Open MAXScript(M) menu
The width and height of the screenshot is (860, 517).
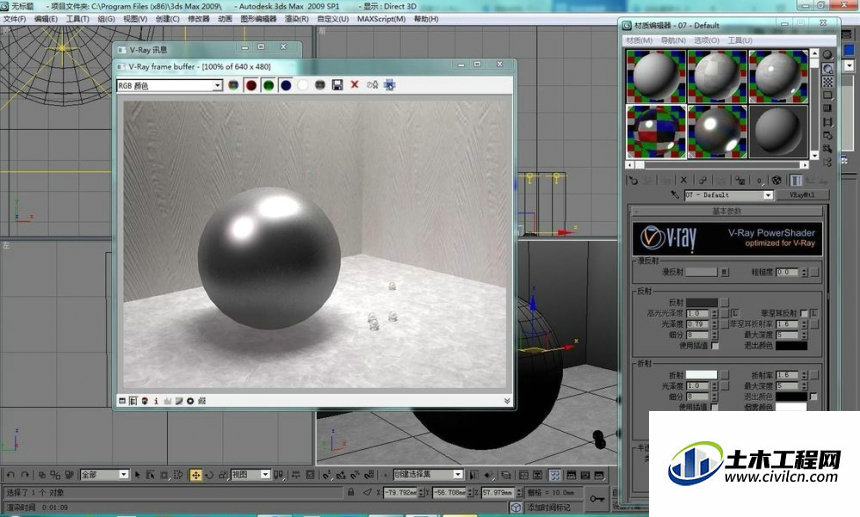(x=381, y=19)
